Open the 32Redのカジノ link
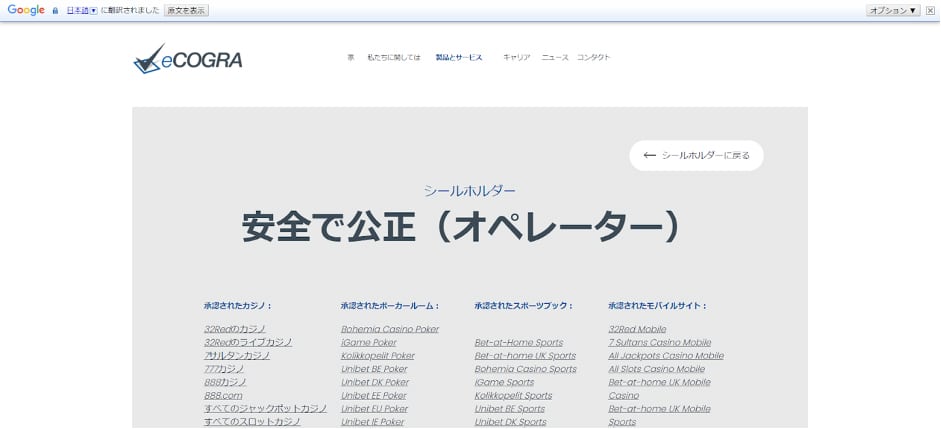941x429 pixels. click(x=235, y=329)
